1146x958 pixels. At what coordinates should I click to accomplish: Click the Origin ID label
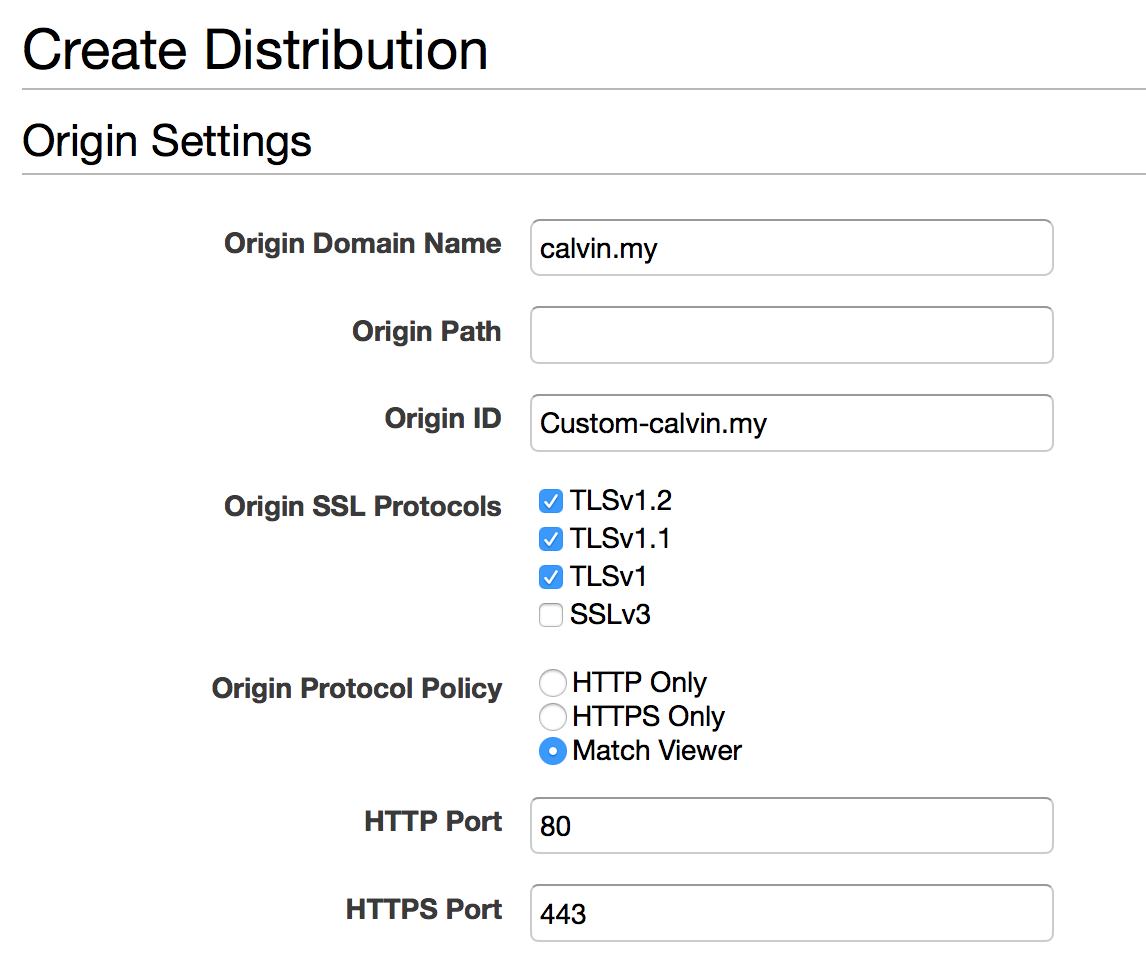(443, 419)
